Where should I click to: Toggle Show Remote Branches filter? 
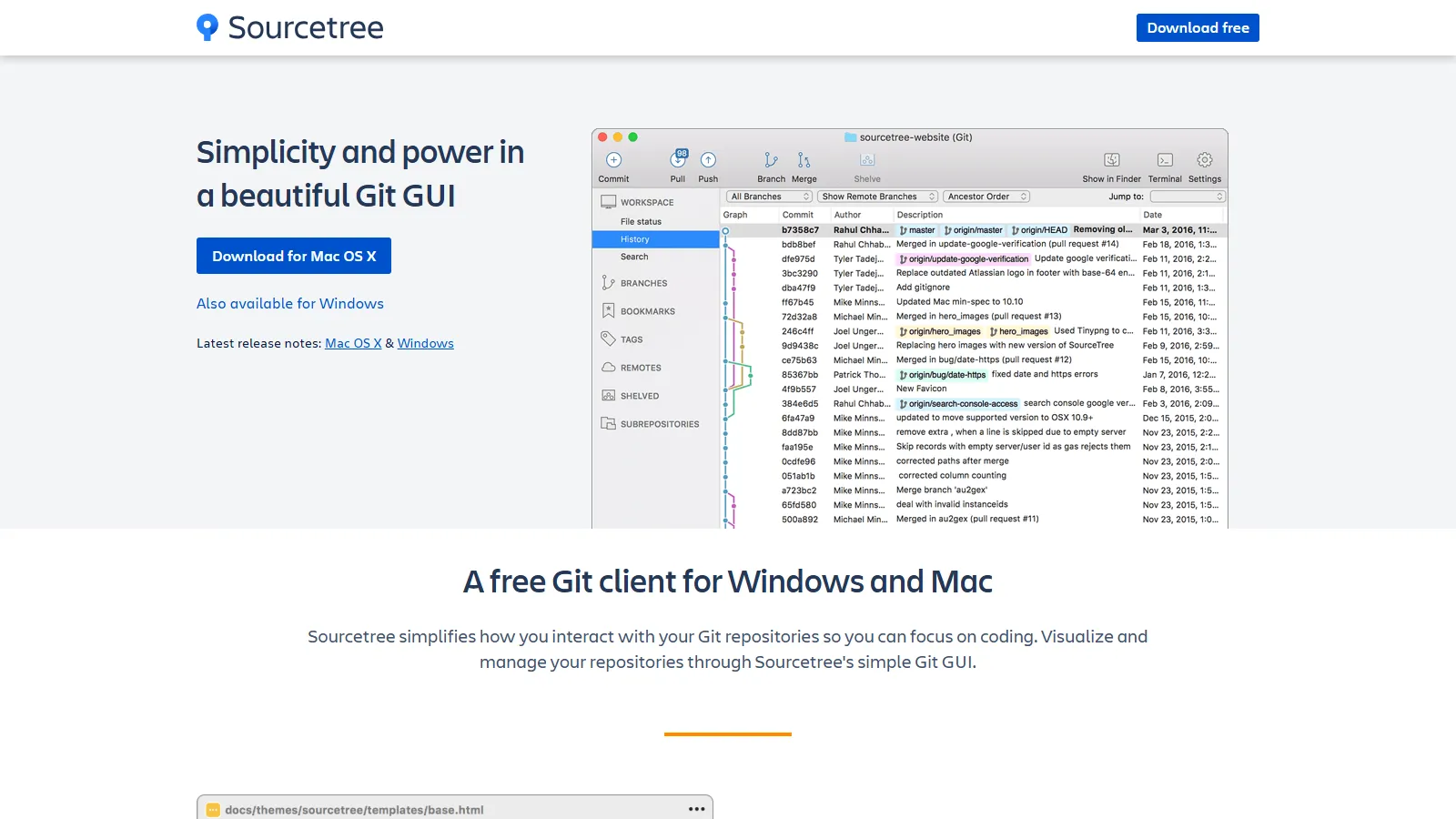pyautogui.click(x=876, y=196)
